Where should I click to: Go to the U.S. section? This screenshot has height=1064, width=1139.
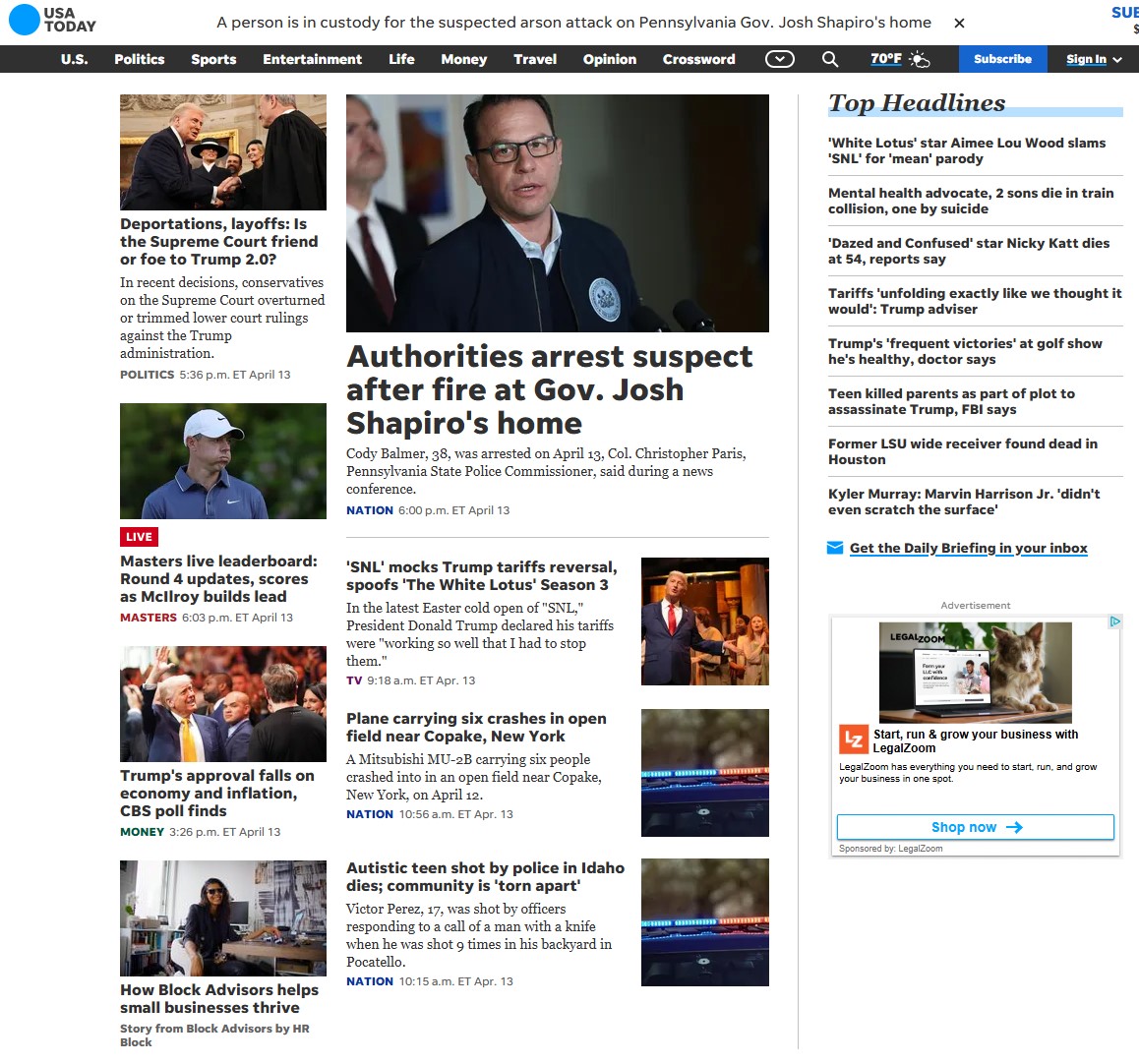tap(74, 59)
